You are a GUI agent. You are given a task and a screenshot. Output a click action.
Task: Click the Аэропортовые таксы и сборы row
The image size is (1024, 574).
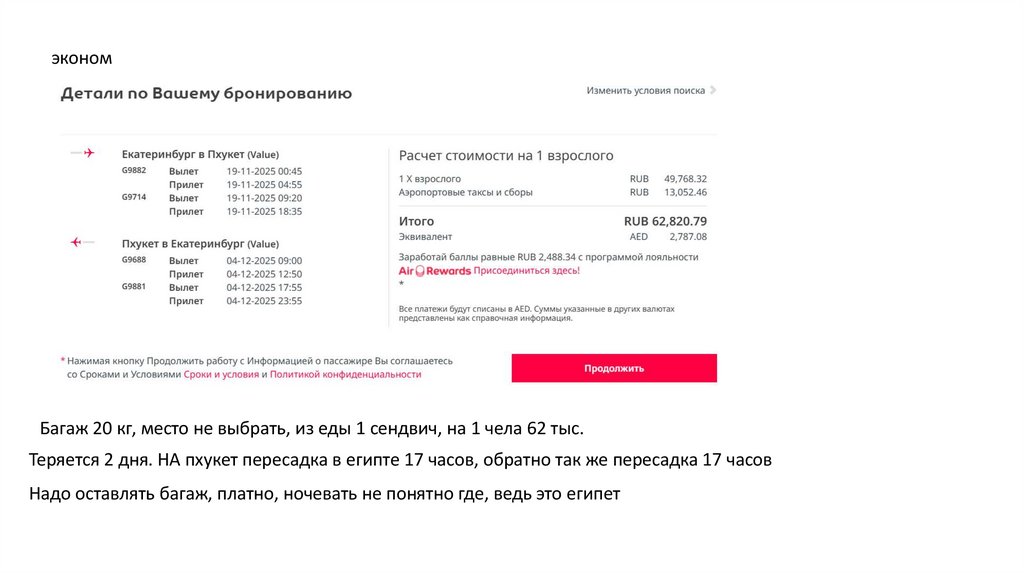[465, 192]
